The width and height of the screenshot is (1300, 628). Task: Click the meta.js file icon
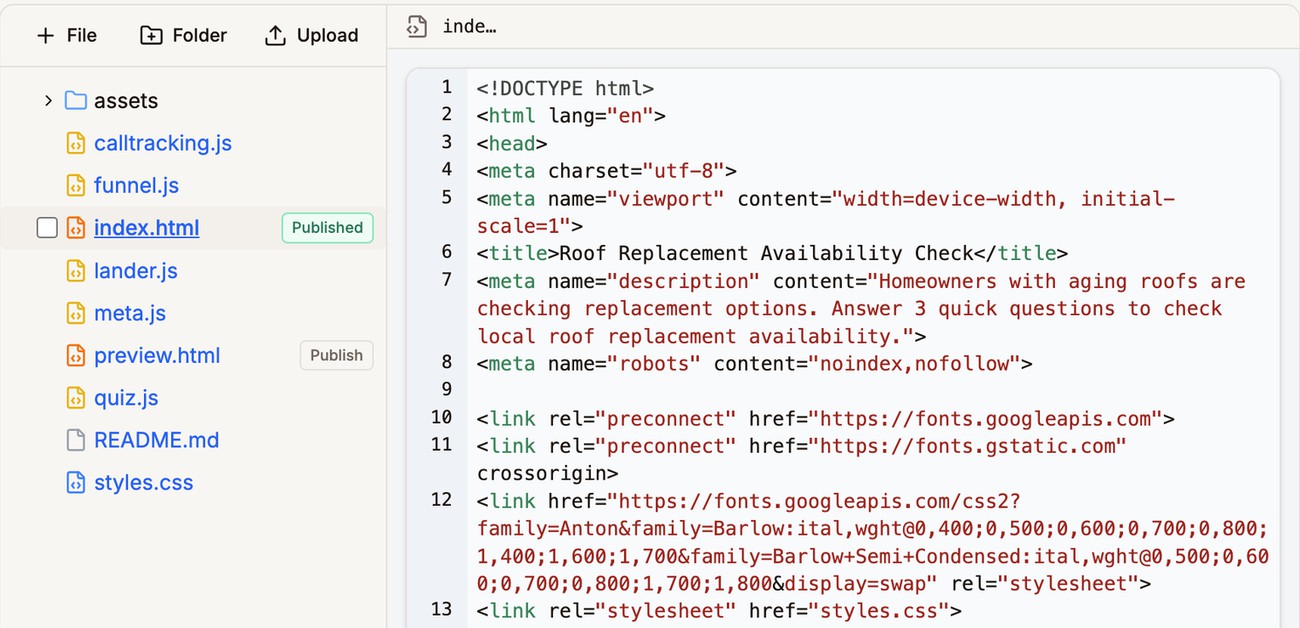[76, 313]
